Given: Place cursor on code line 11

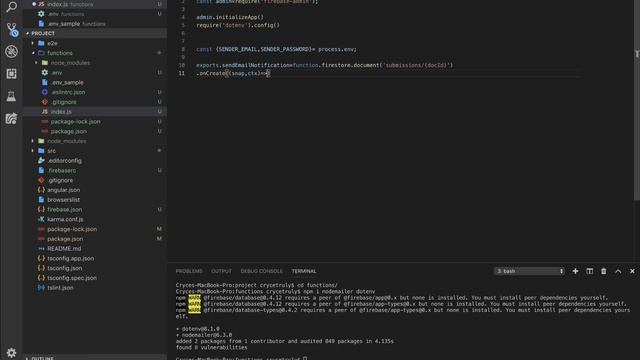Looking at the screenshot, I should 233,73.
